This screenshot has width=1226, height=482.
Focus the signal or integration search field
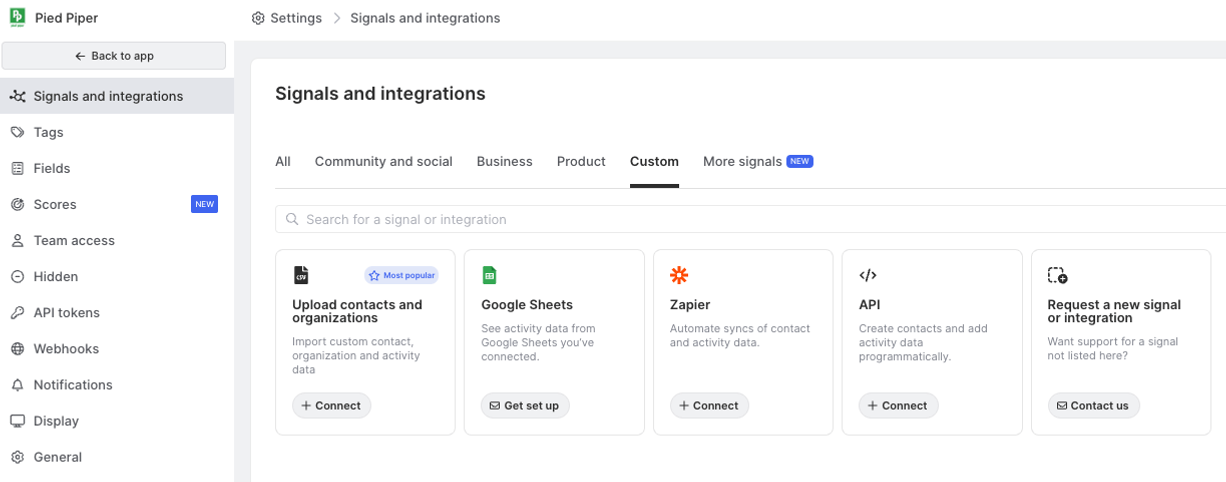[x=750, y=219]
